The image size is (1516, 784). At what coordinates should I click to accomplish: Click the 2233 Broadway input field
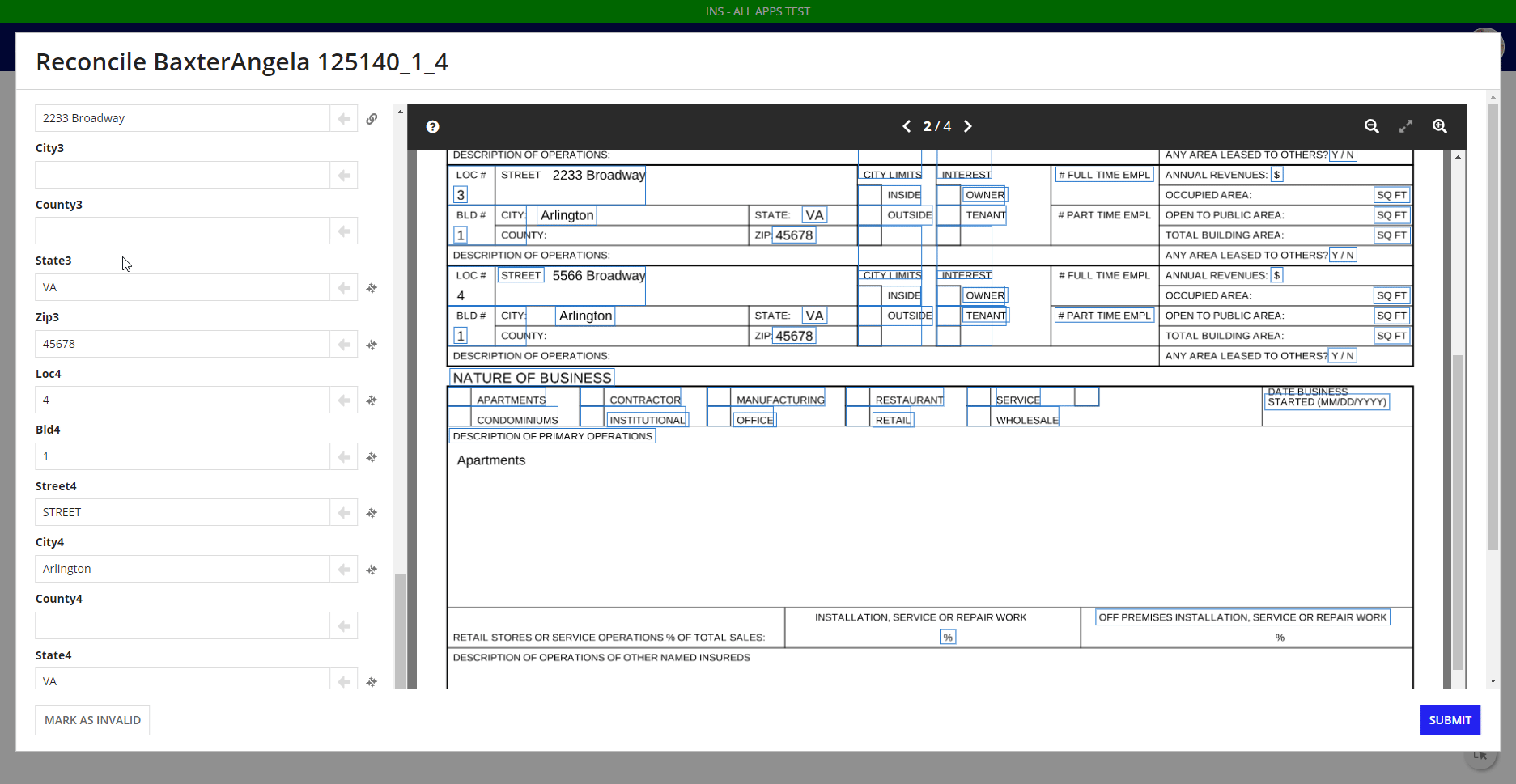(182, 118)
